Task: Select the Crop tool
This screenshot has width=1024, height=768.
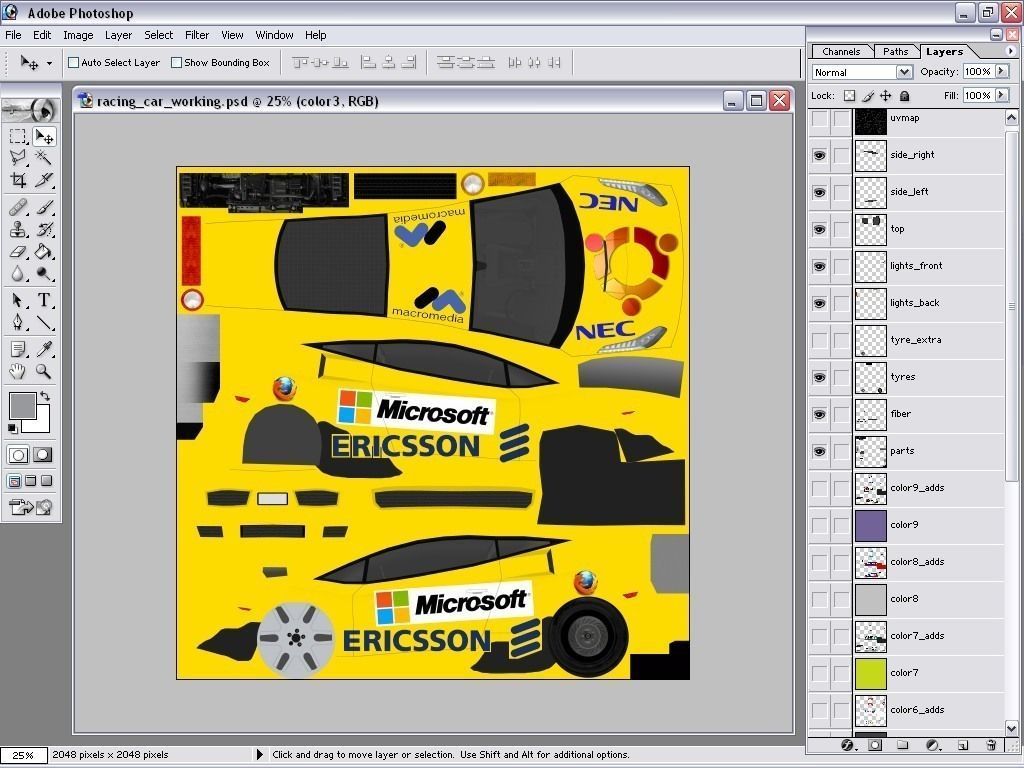Action: 18,180
